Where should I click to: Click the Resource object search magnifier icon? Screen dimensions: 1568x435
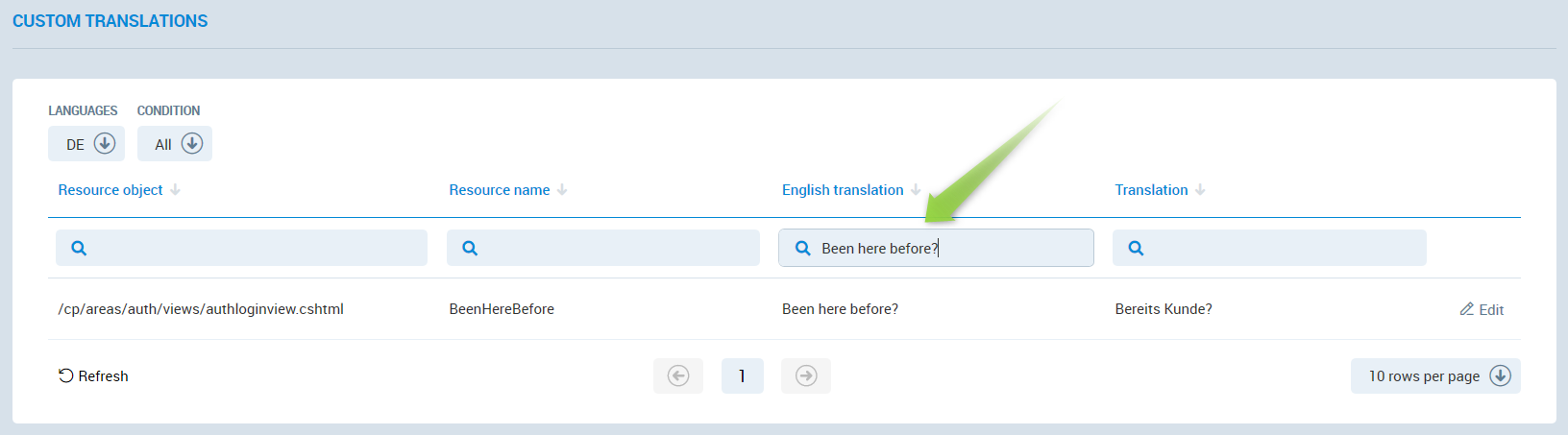(79, 248)
